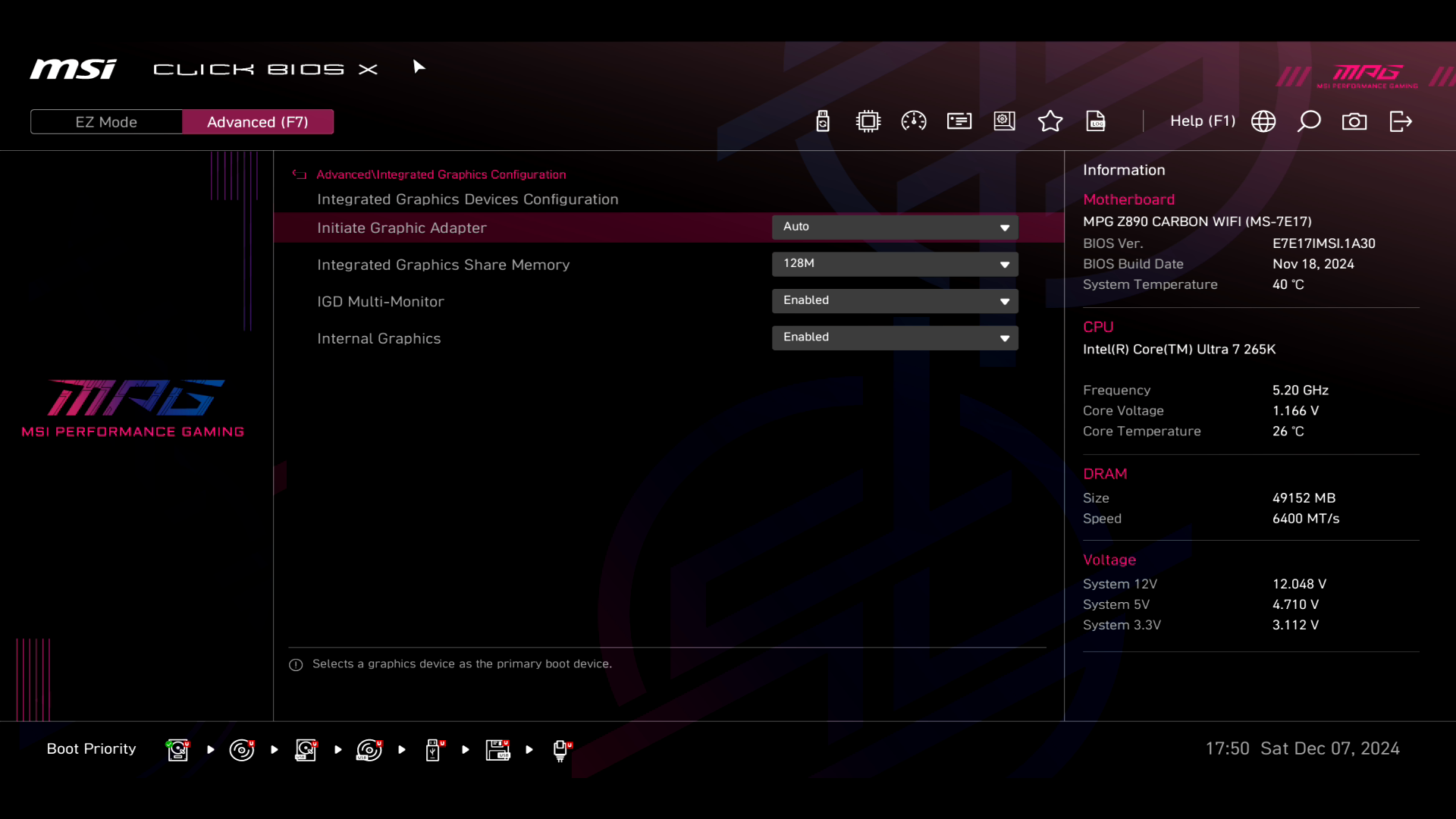Expand Integrated Graphics Share Memory dropdown

point(895,264)
